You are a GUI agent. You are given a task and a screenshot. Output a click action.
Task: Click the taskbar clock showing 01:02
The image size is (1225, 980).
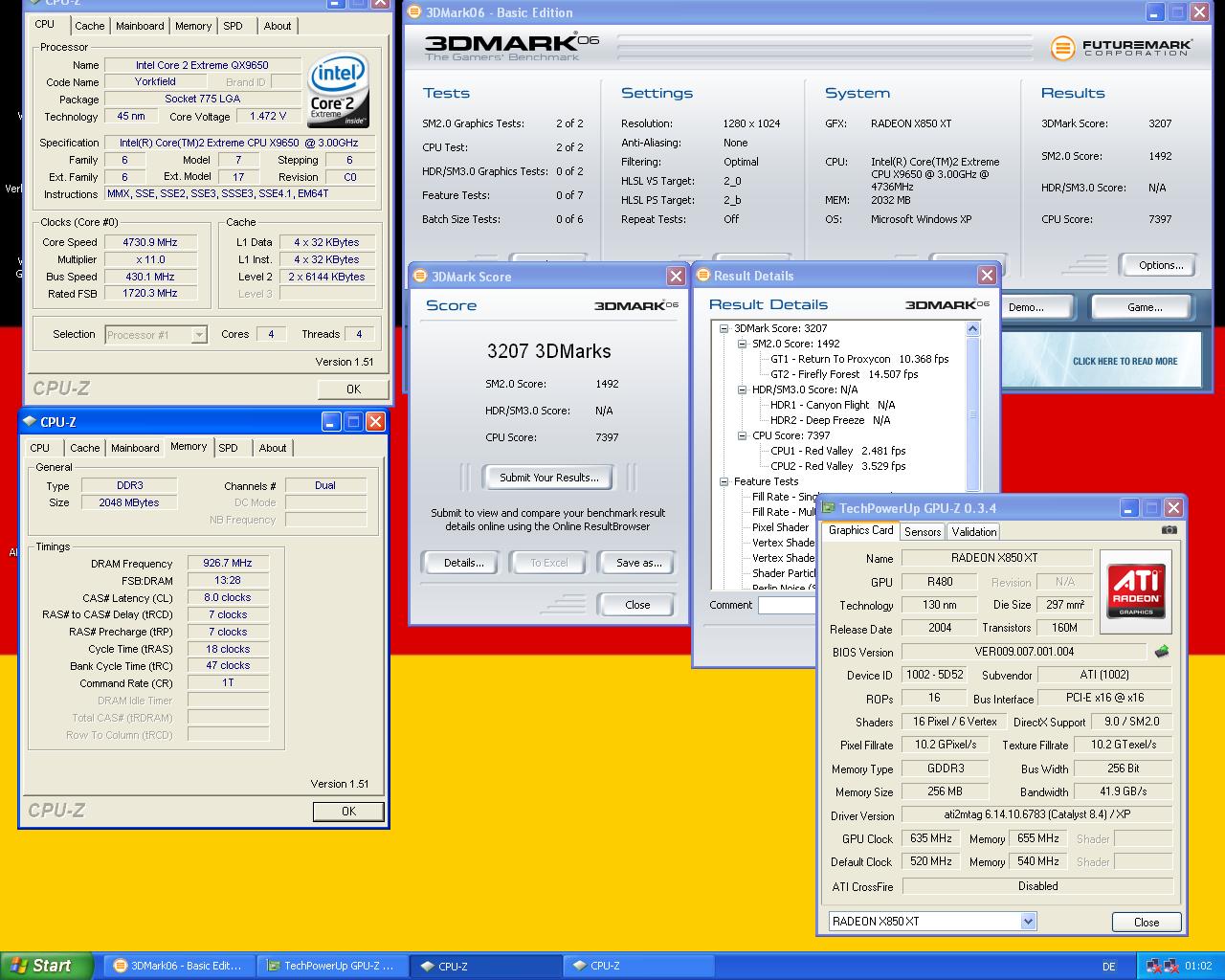1197,966
